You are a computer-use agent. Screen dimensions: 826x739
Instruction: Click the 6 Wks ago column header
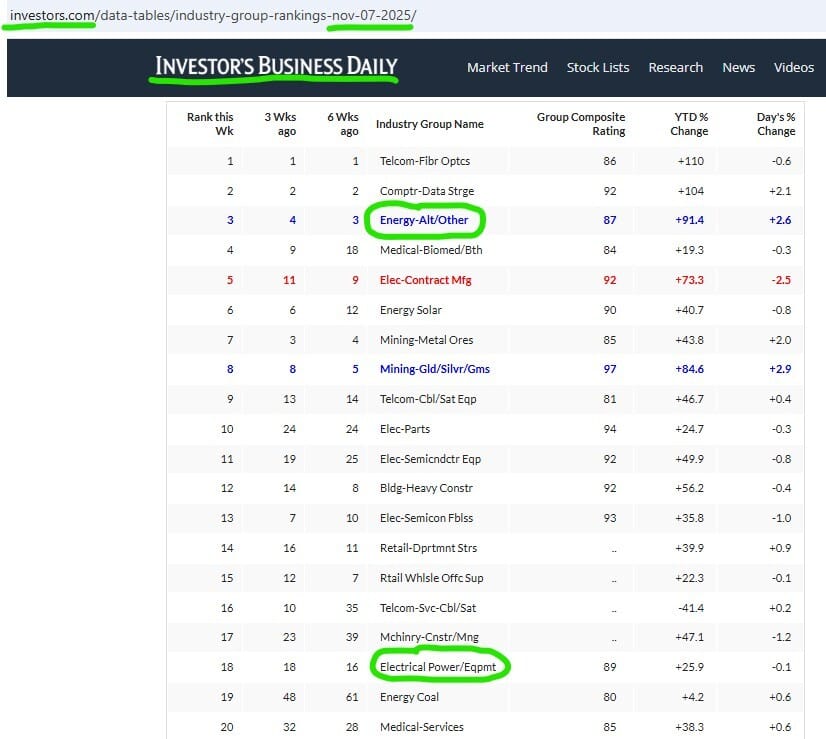tap(342, 124)
